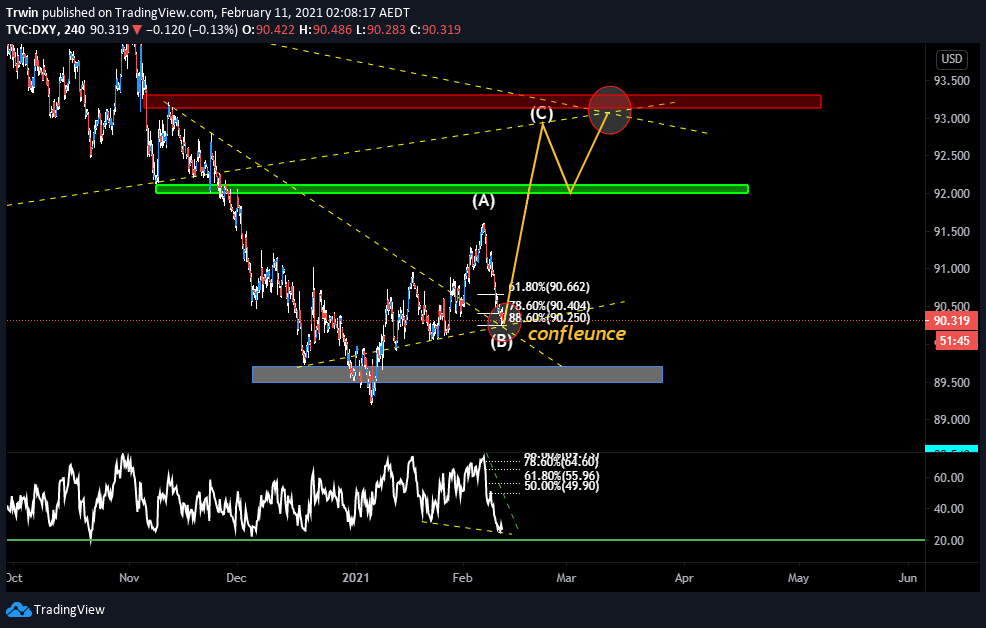Click the red down-arrow change indicator
This screenshot has width=986, height=628.
(x=136, y=30)
